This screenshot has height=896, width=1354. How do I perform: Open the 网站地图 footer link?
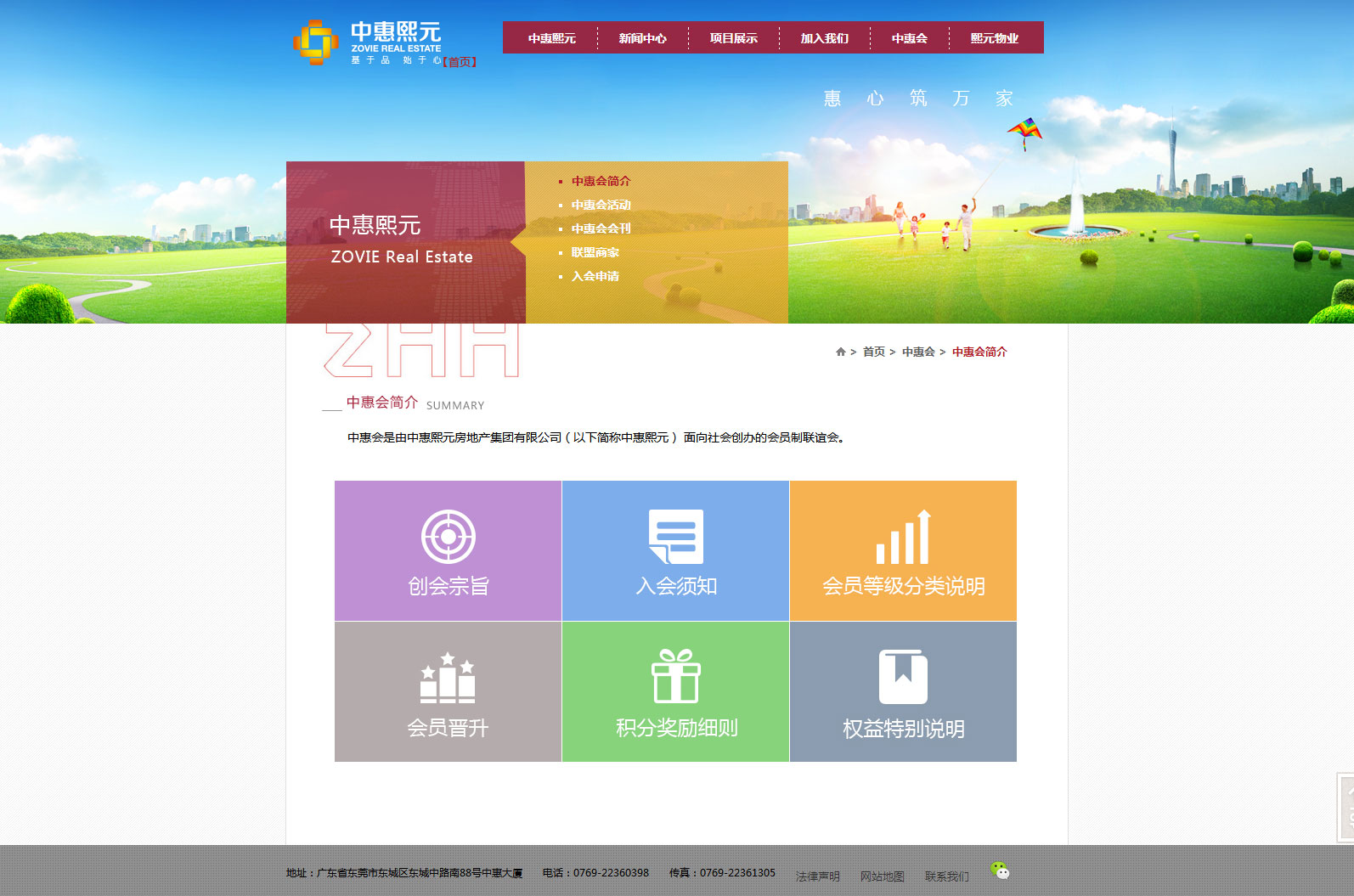(x=883, y=876)
